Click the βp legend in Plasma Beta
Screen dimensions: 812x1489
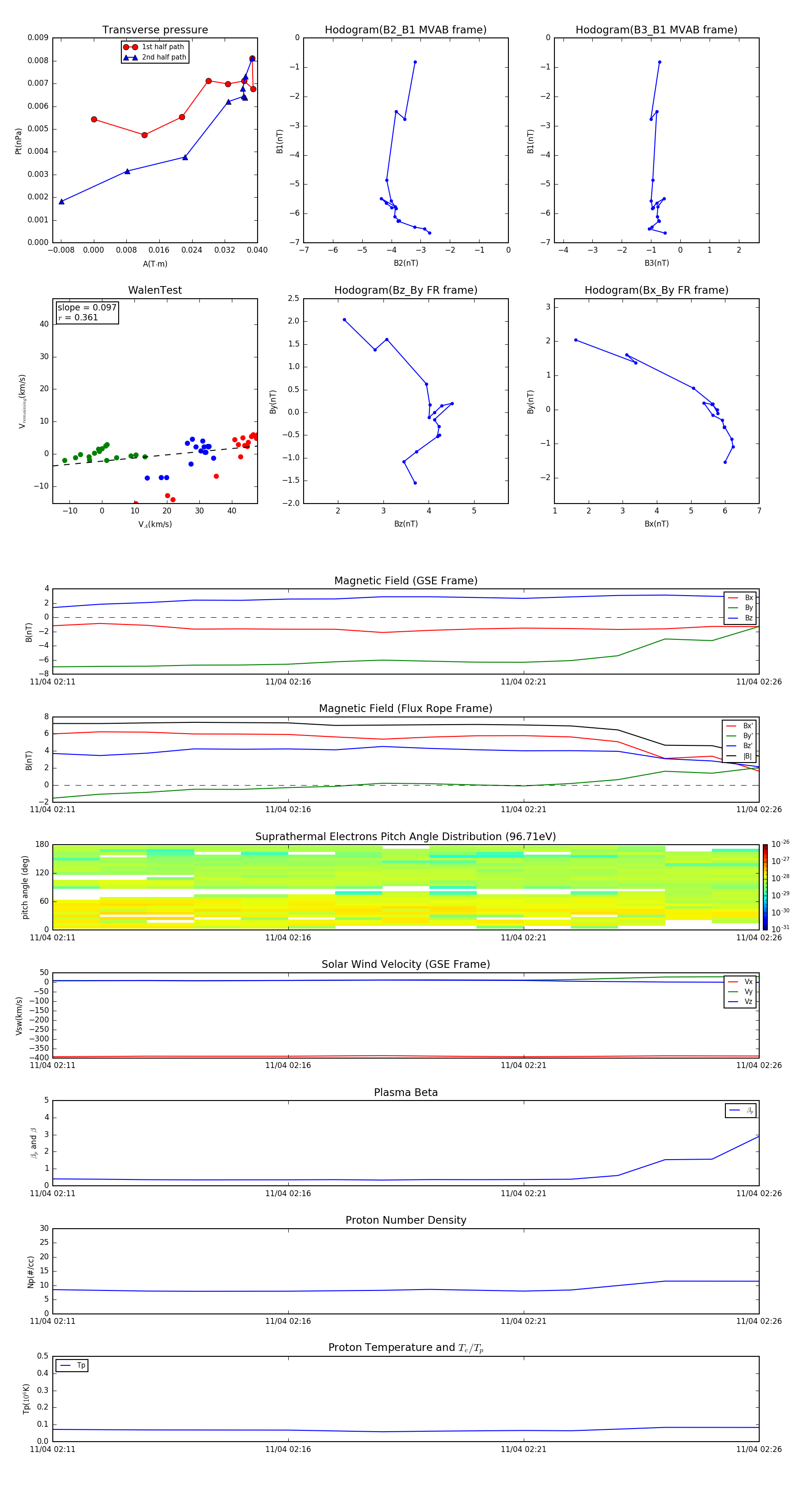point(741,1110)
